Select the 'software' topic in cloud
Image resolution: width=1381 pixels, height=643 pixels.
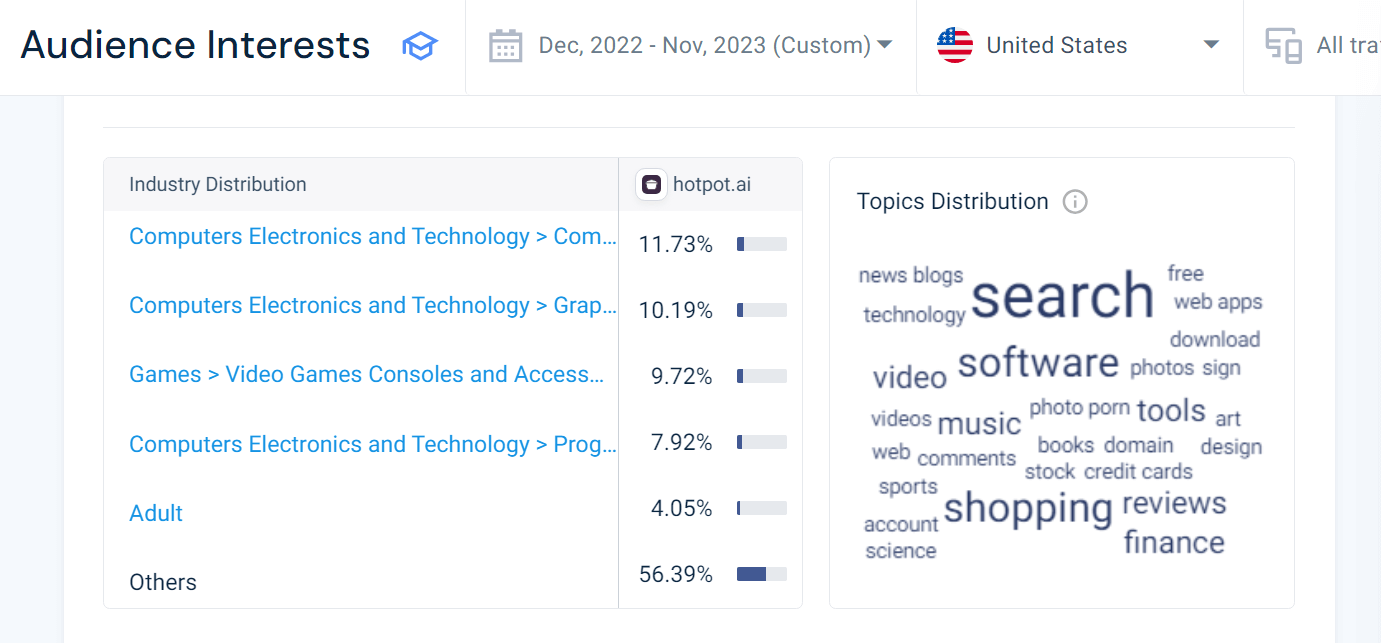tap(1038, 362)
